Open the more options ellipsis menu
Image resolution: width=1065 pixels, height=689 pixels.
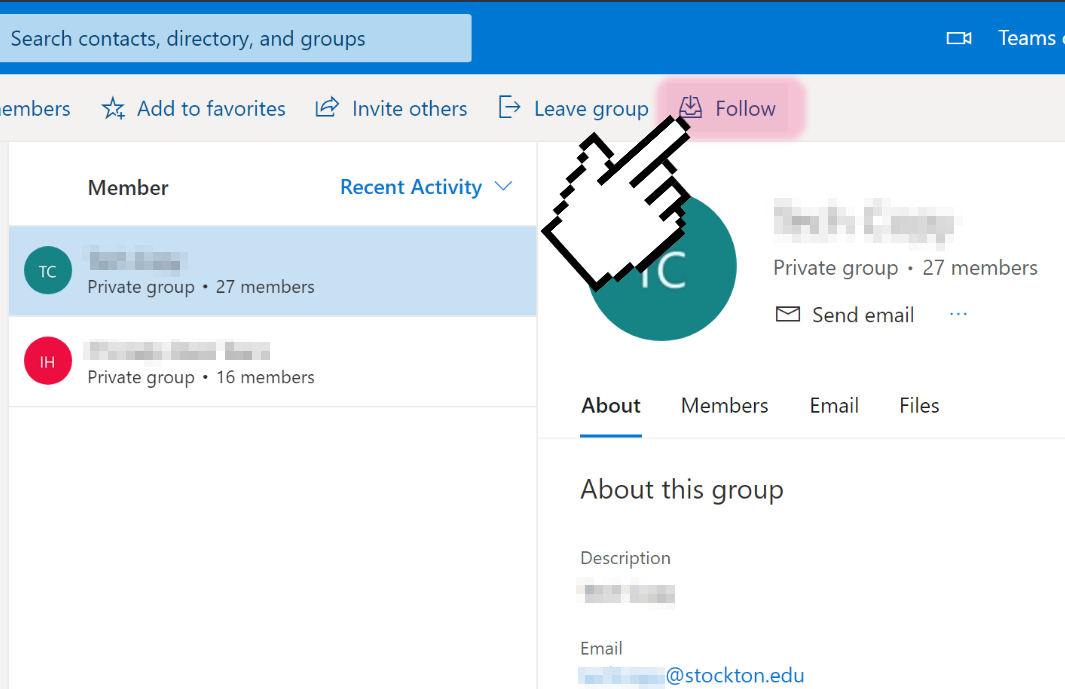[958, 314]
